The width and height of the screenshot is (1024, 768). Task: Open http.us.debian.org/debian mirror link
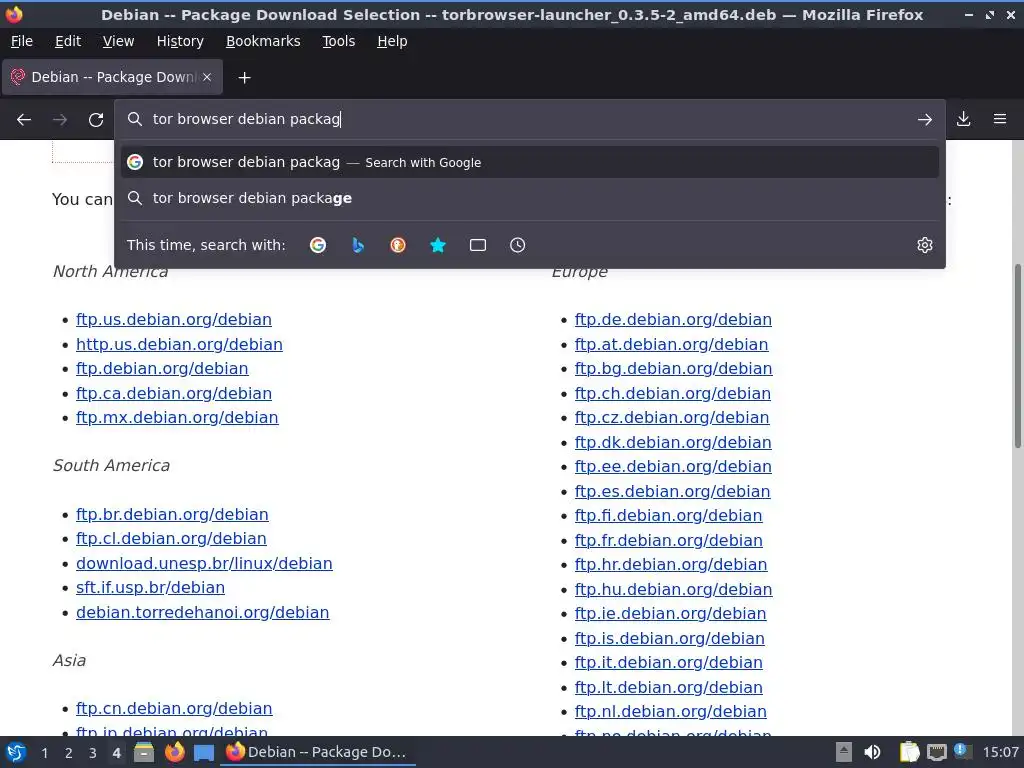179,344
